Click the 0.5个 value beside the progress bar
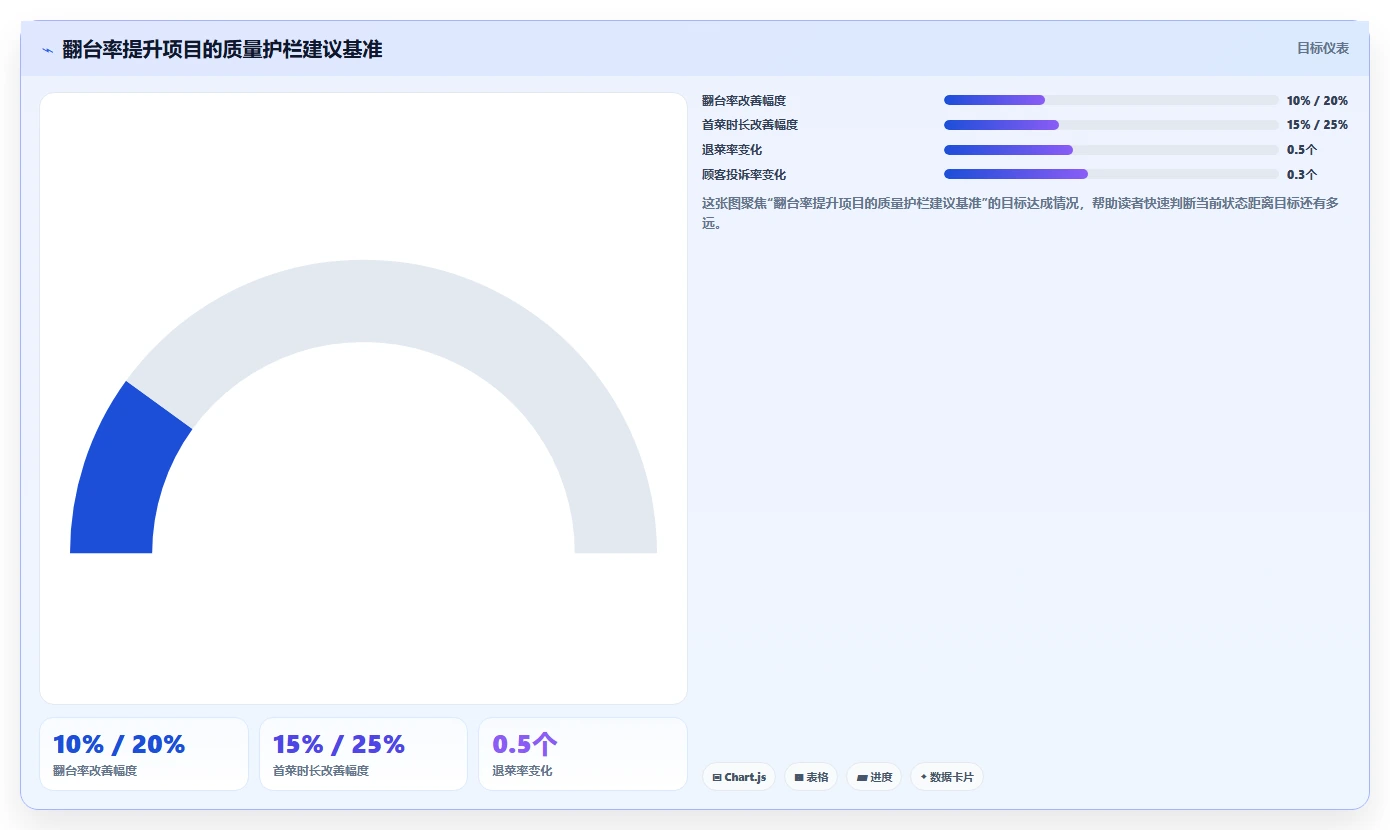The width and height of the screenshot is (1390, 830). (1302, 150)
